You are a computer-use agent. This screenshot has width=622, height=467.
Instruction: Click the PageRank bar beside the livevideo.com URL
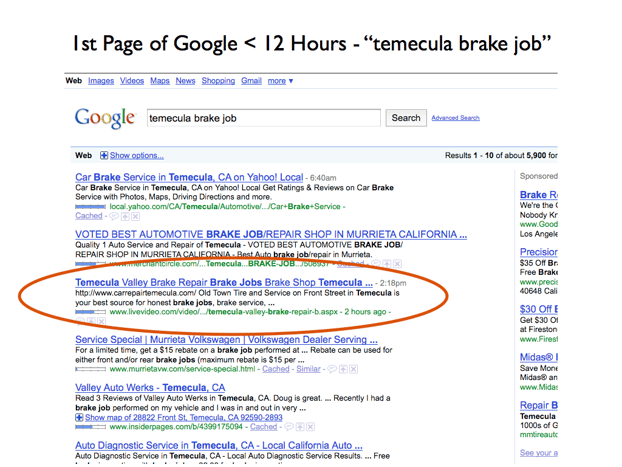(90, 312)
